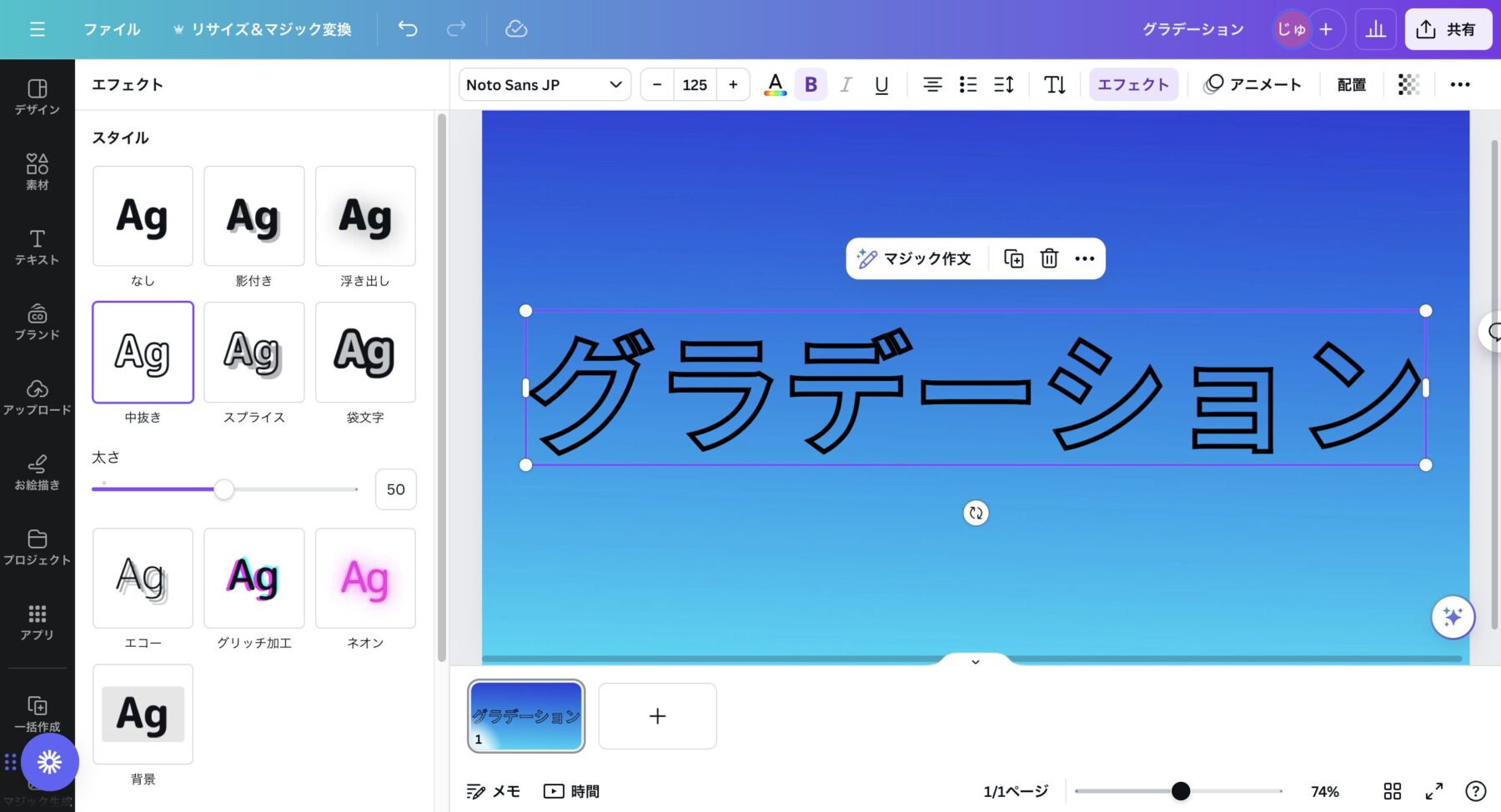Click the 太さ thickness slider handle

tap(223, 489)
